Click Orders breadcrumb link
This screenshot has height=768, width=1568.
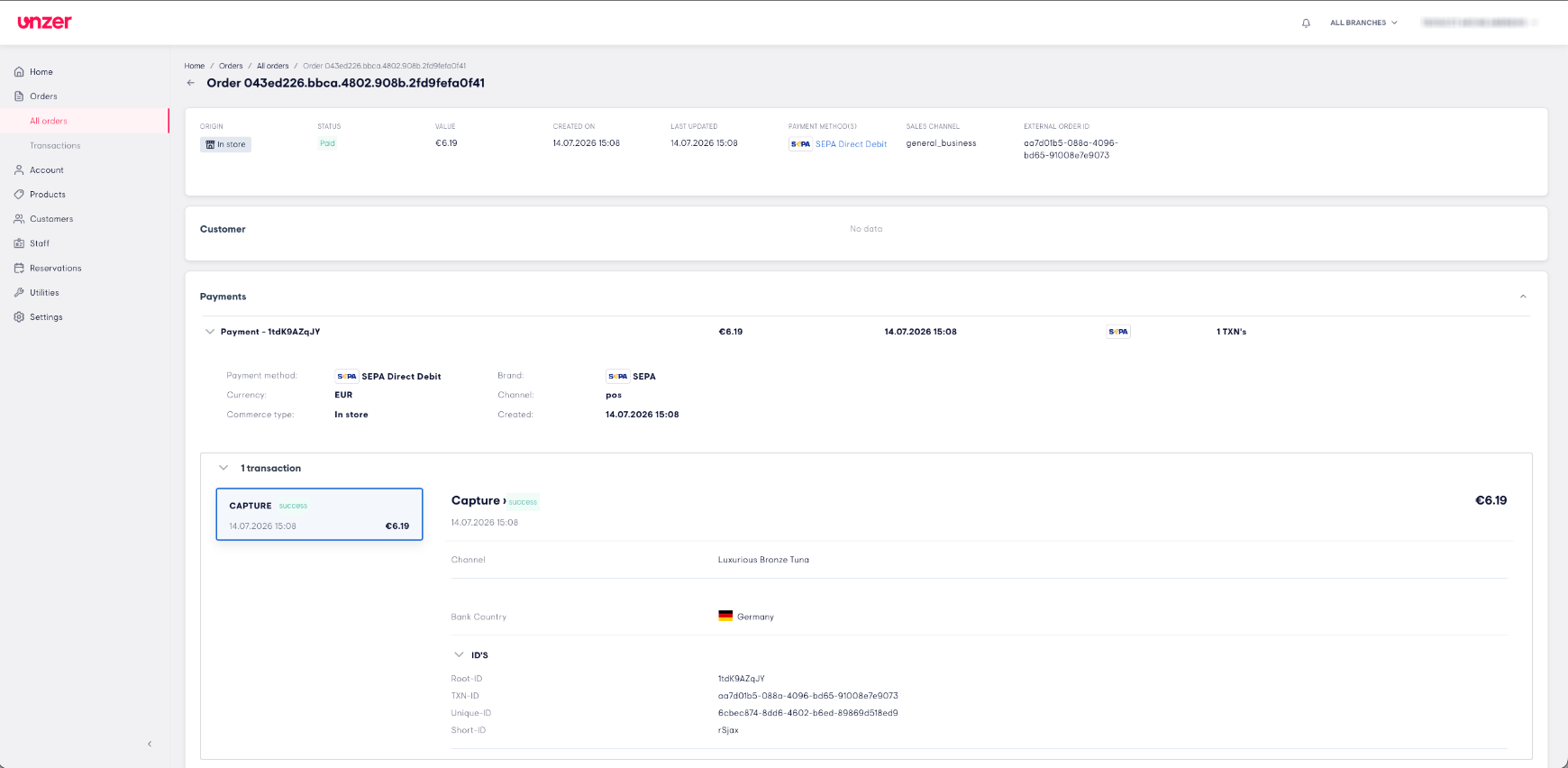pyautogui.click(x=231, y=66)
